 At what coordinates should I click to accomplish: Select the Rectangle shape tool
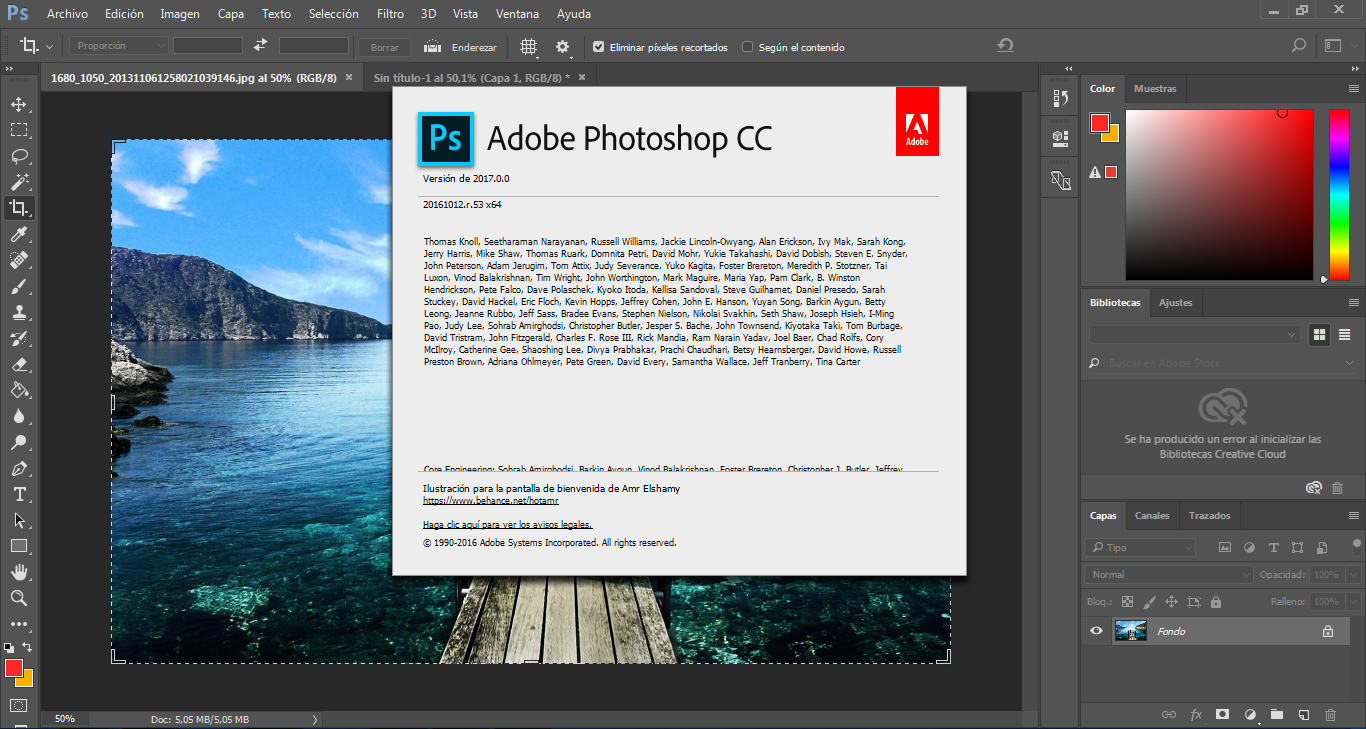(x=18, y=546)
